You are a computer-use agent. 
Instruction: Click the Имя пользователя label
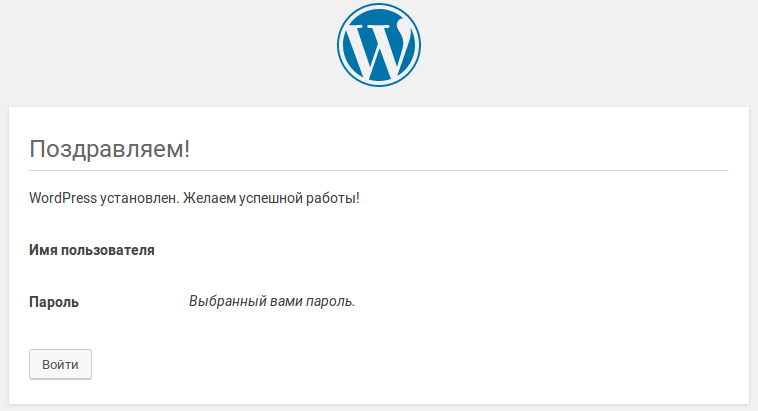pos(92,250)
